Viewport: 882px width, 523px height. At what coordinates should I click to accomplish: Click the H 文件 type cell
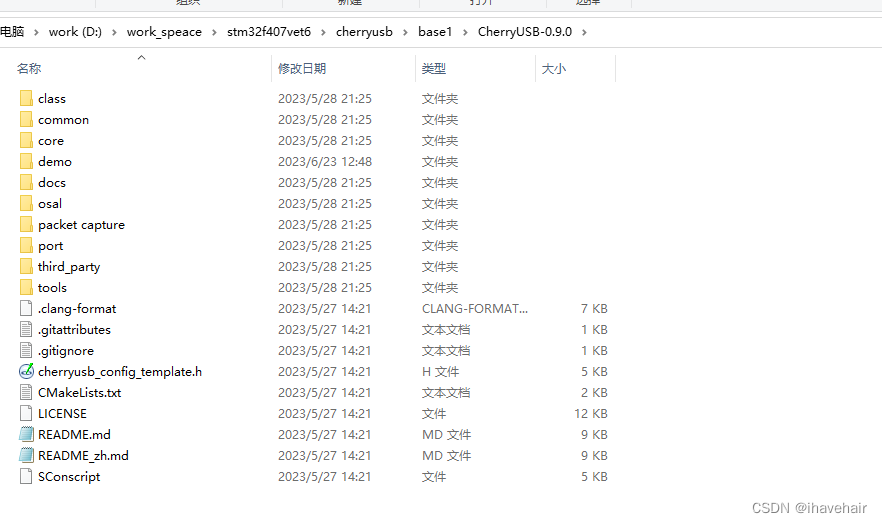[440, 372]
